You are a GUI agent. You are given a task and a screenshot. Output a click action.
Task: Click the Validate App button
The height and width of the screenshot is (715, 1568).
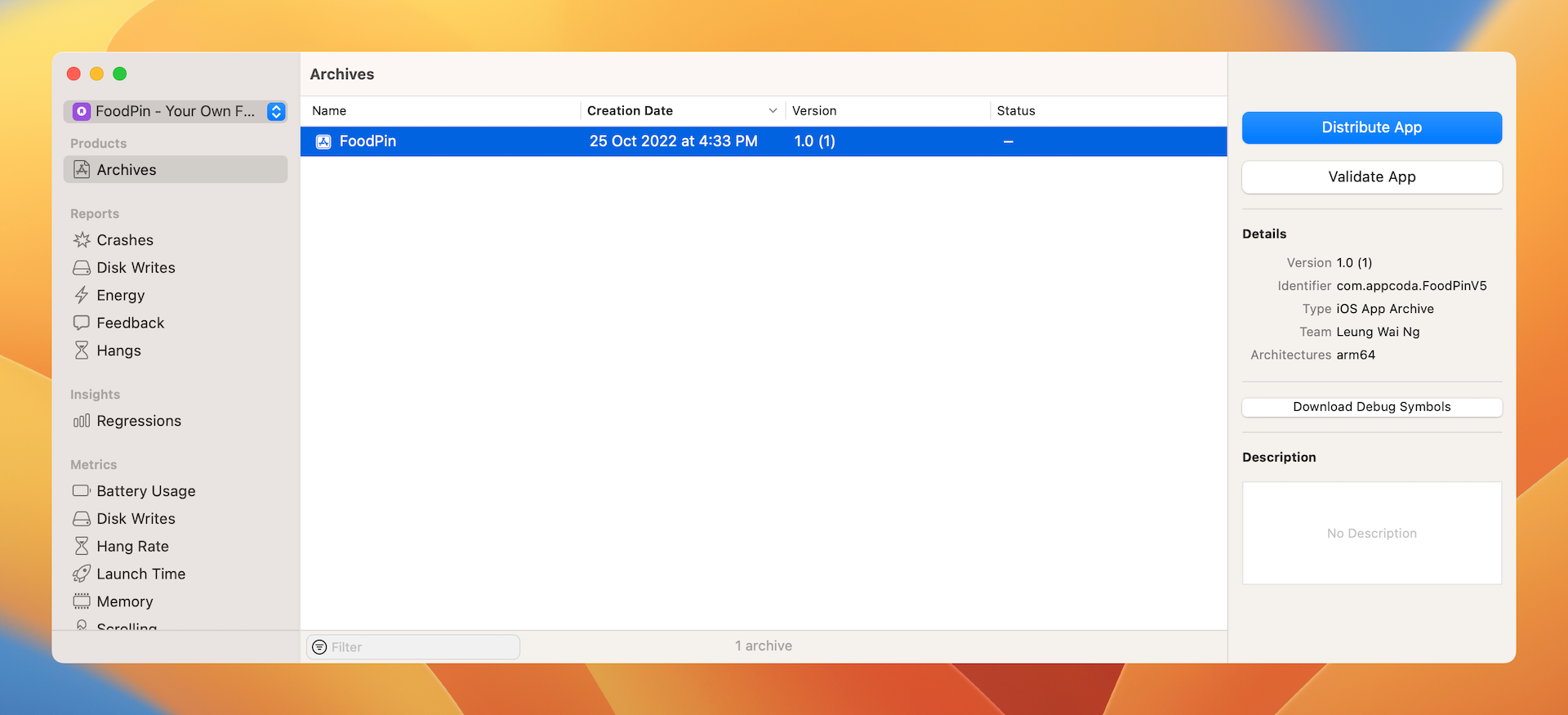coord(1371,177)
